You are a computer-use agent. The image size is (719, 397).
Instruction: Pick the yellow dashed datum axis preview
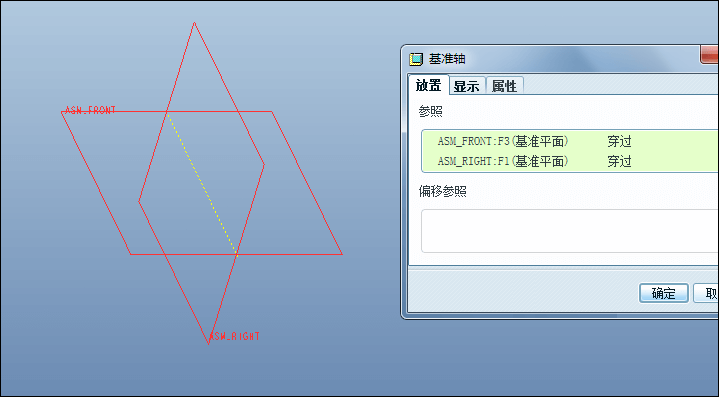(202, 183)
